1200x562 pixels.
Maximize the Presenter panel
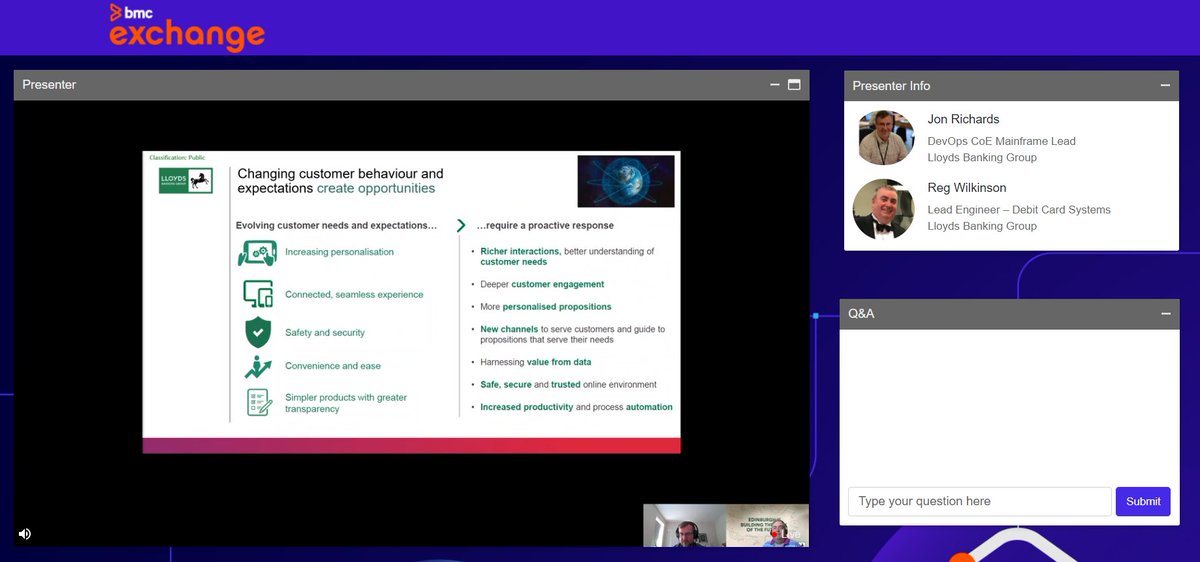point(794,85)
